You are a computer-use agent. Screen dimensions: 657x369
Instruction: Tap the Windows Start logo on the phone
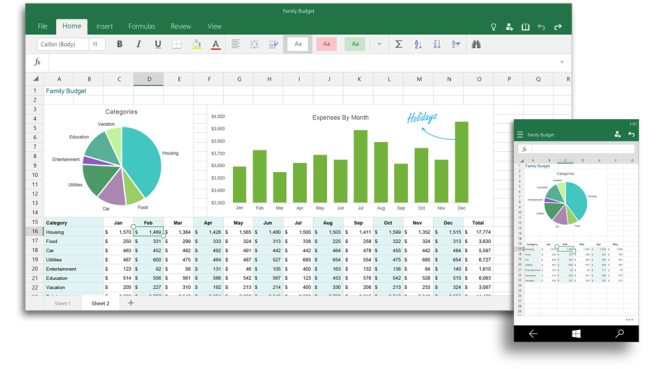576,333
